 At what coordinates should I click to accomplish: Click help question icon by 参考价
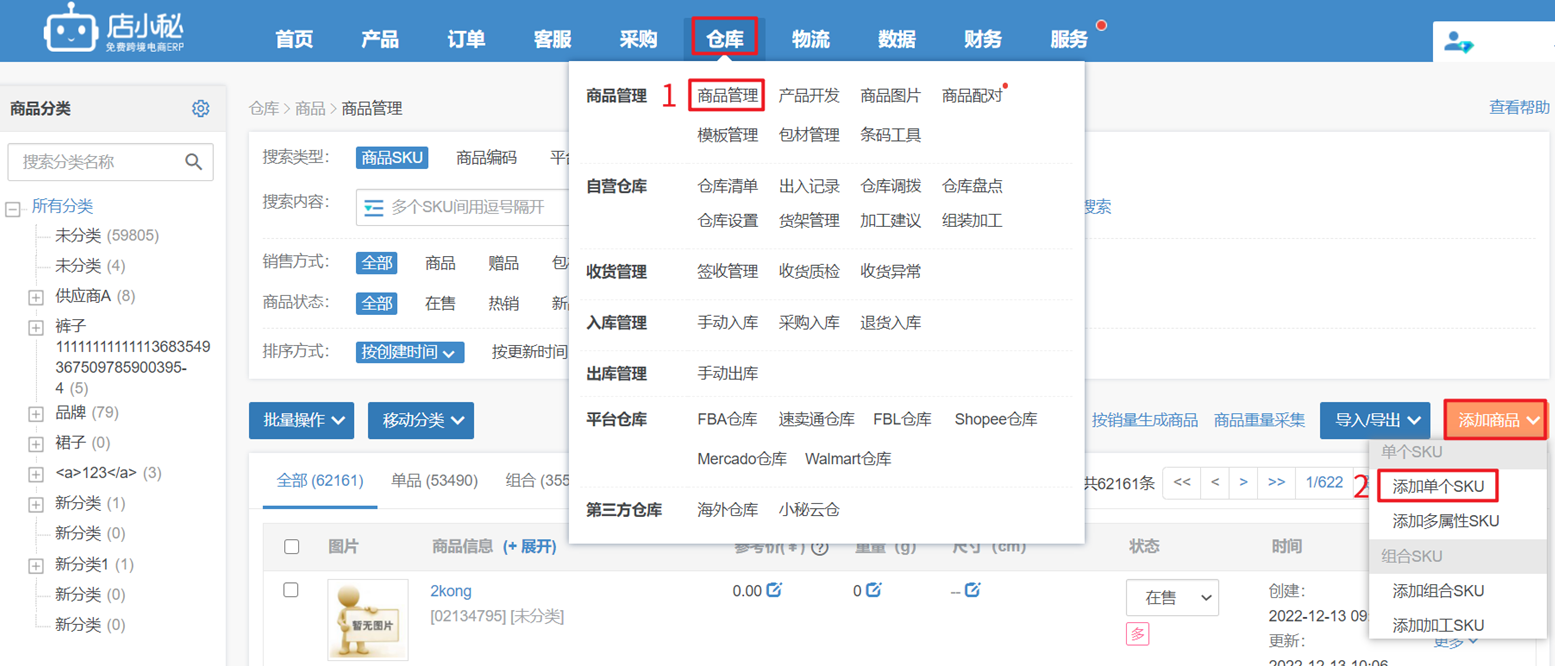(820, 547)
